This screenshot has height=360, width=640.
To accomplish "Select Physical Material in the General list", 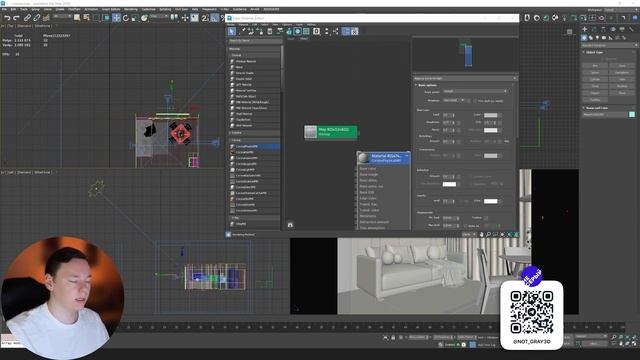I will click(254, 61).
